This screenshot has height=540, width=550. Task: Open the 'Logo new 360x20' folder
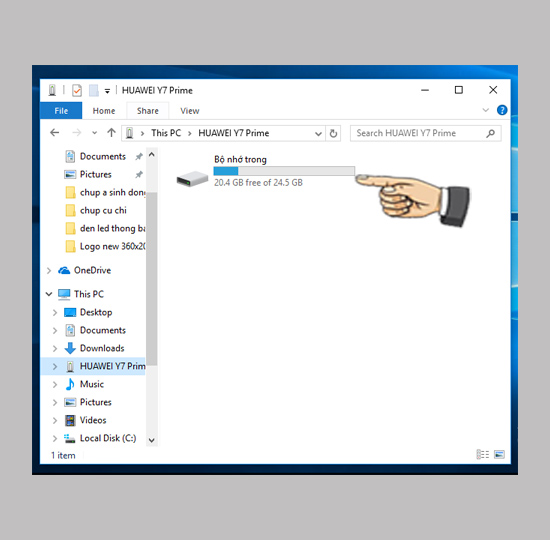click(105, 246)
